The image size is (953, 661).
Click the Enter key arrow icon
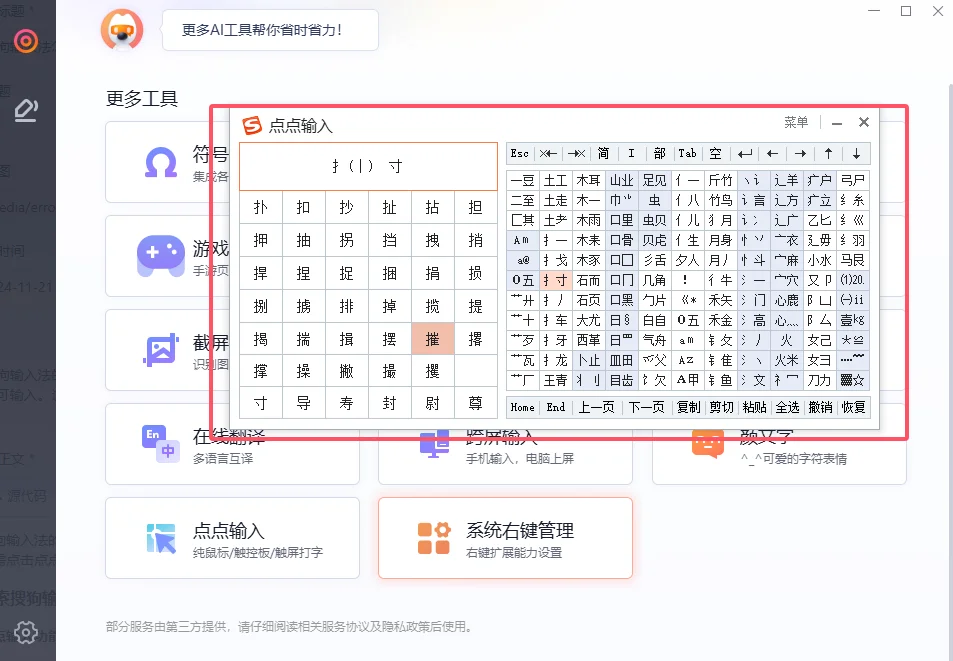pos(744,154)
